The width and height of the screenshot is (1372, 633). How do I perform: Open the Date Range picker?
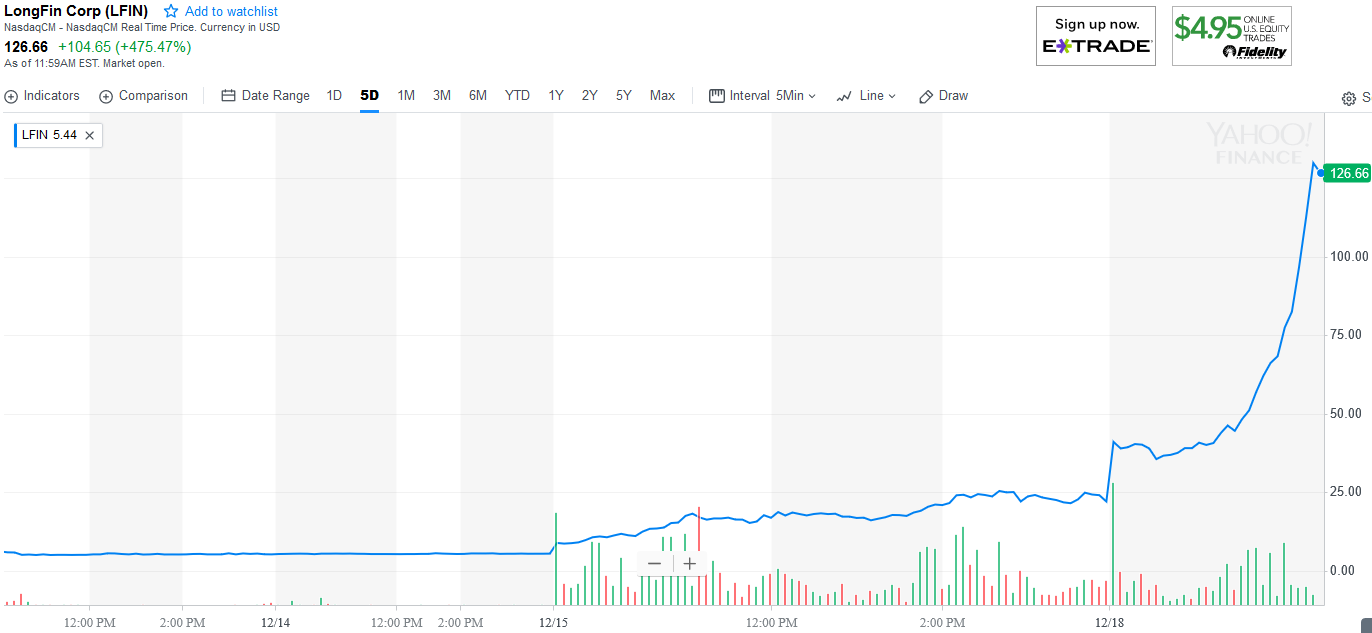(265, 96)
